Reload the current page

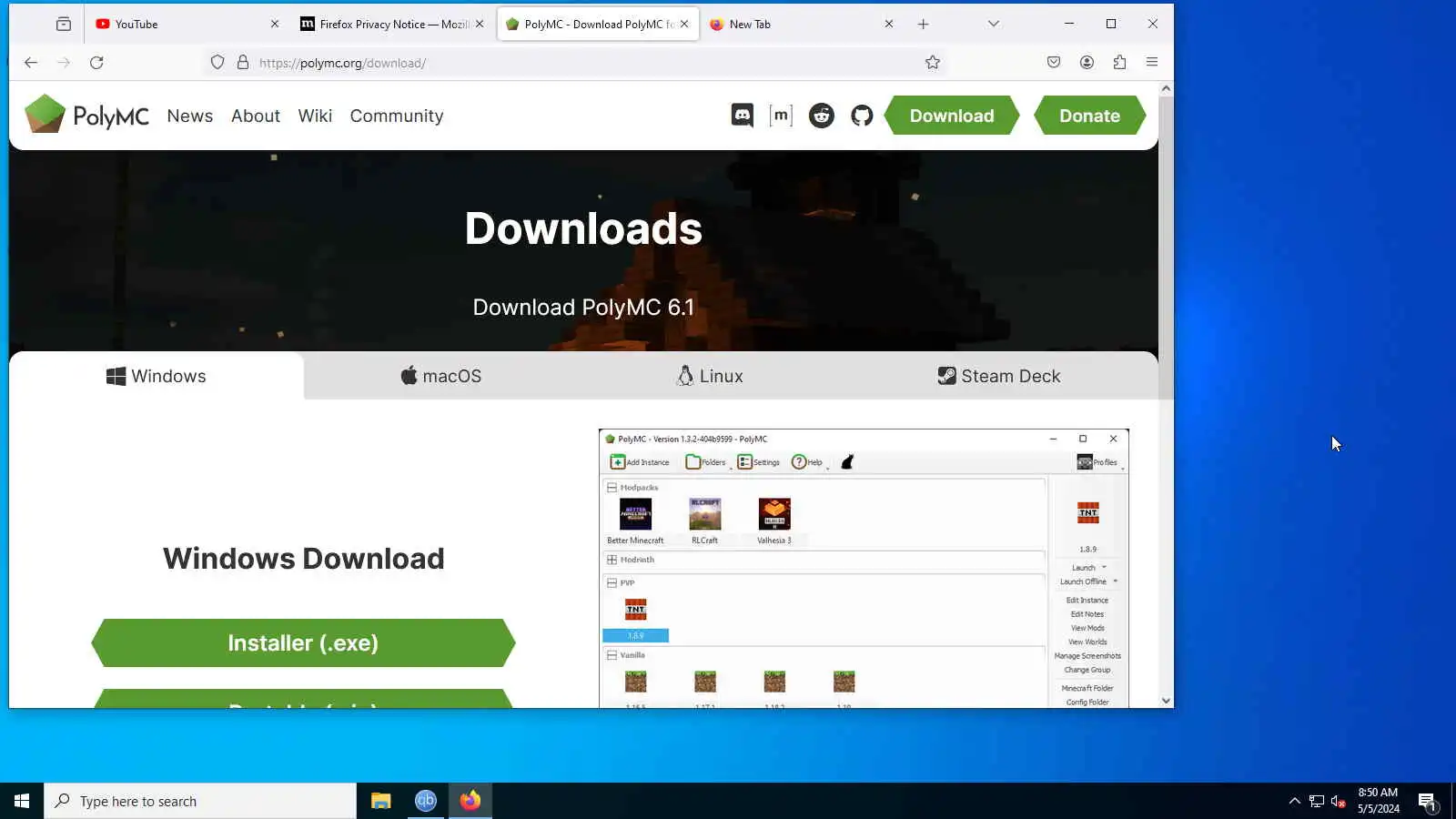[x=96, y=63]
